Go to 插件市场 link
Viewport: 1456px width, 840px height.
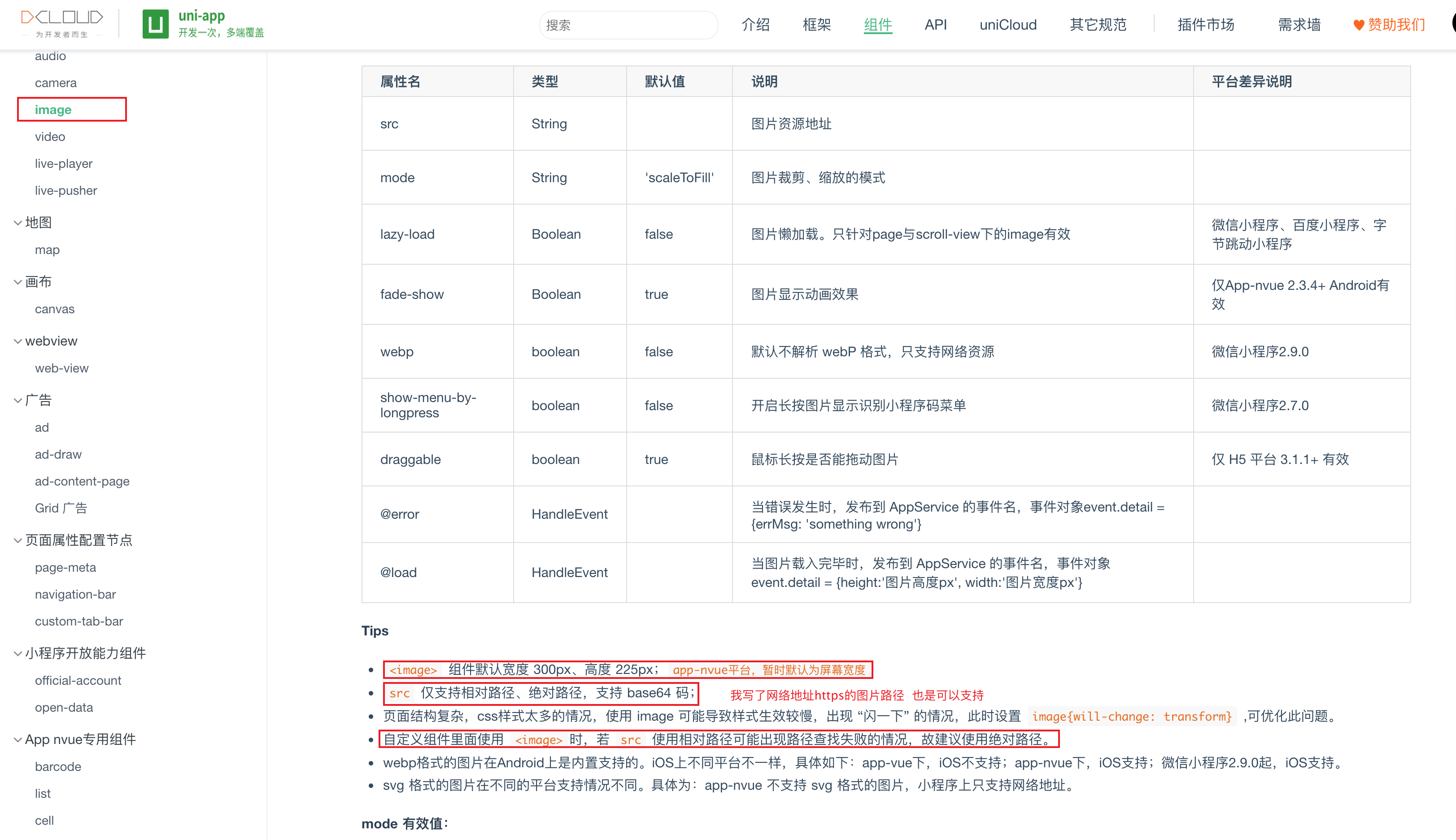(1206, 25)
